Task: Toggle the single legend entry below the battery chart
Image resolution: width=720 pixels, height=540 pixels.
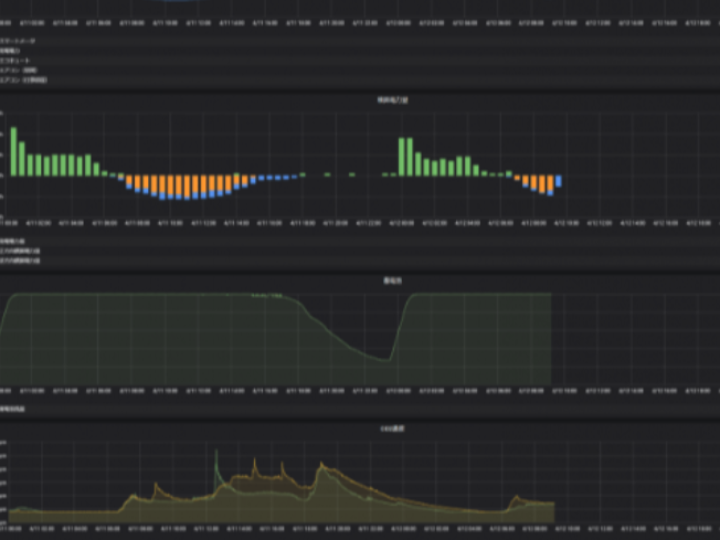Action: (13, 410)
